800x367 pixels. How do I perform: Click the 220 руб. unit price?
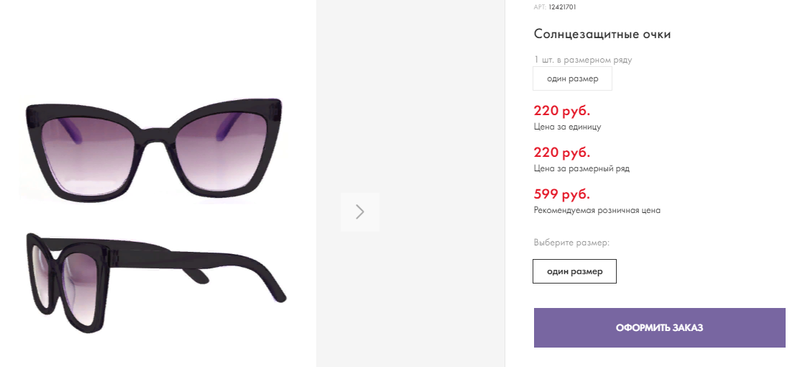[562, 111]
